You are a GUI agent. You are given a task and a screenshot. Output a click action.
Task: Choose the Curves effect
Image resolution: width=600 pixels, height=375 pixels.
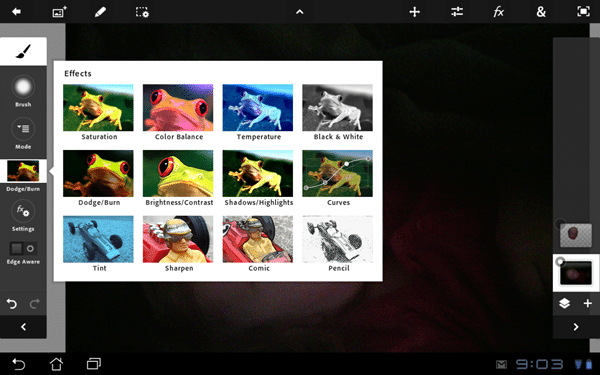pyautogui.click(x=338, y=178)
